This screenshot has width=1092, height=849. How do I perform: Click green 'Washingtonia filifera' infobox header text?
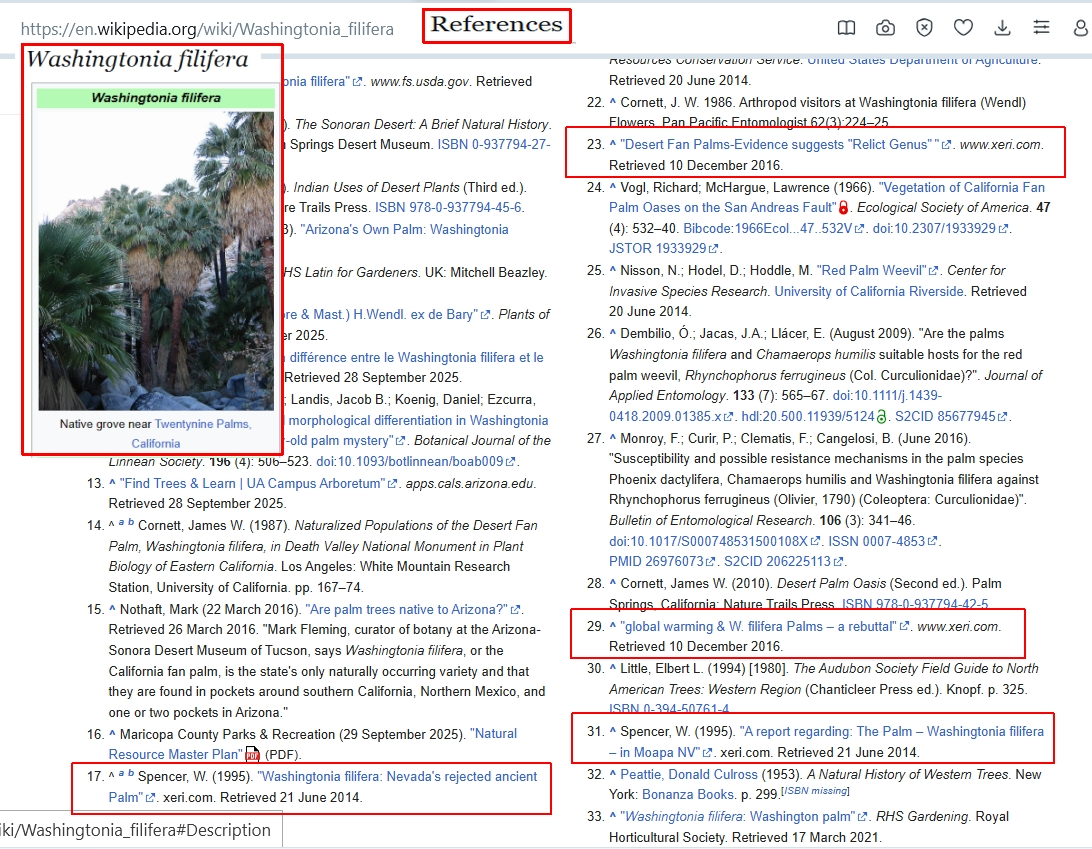[x=156, y=98]
